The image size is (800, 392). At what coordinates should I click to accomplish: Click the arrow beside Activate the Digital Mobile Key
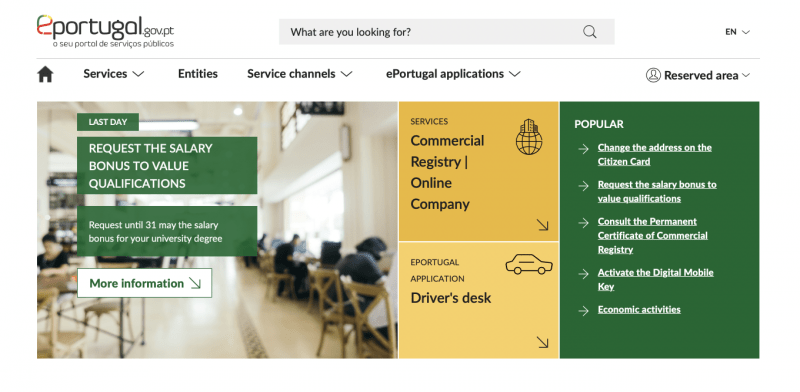click(x=583, y=274)
